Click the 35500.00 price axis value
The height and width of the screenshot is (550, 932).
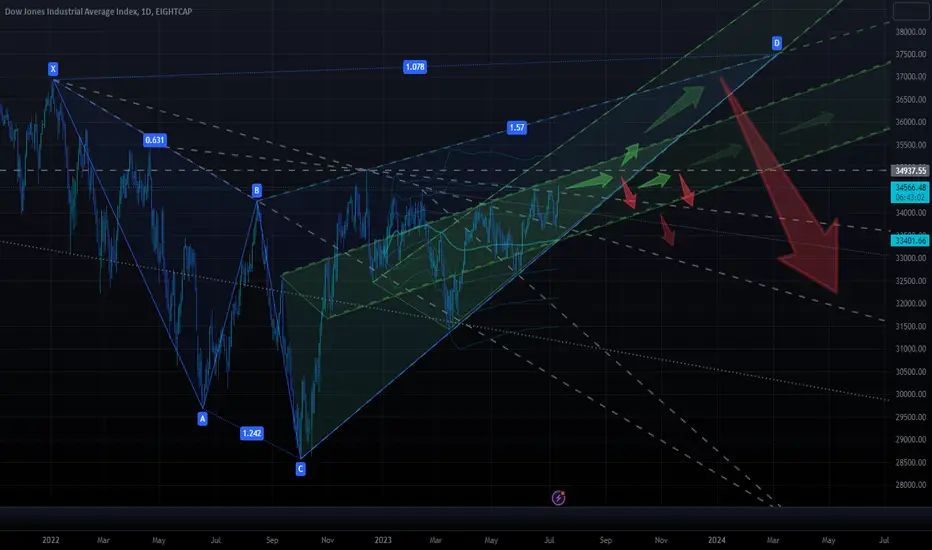[911, 144]
